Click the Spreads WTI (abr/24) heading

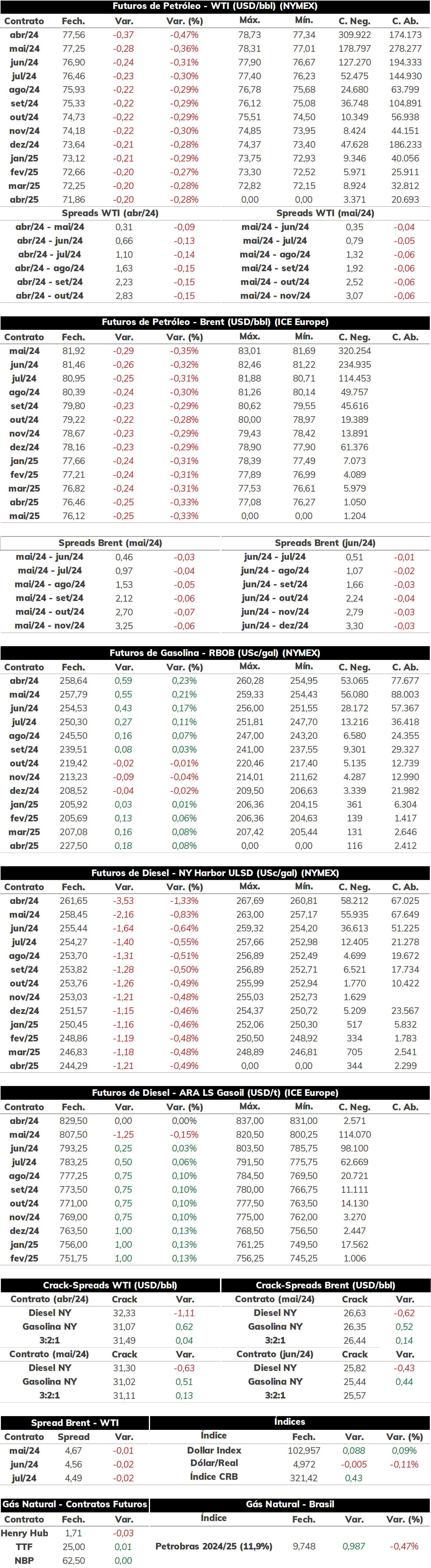tap(110, 213)
